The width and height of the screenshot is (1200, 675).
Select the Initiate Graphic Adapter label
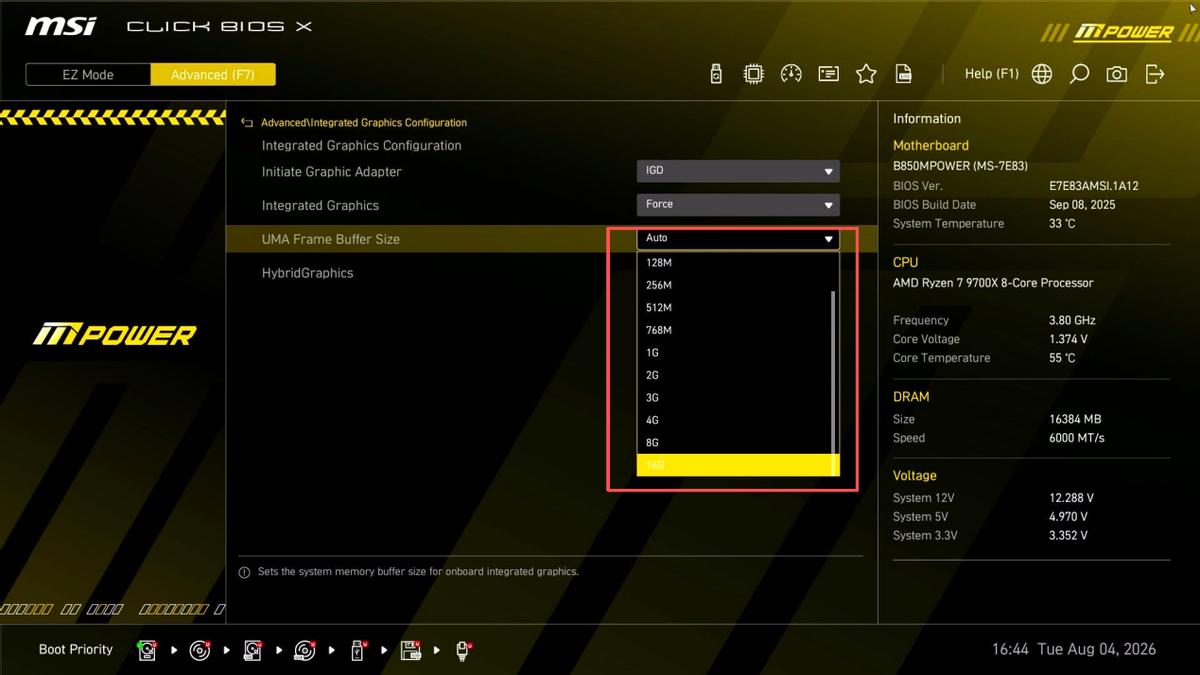pos(331,172)
